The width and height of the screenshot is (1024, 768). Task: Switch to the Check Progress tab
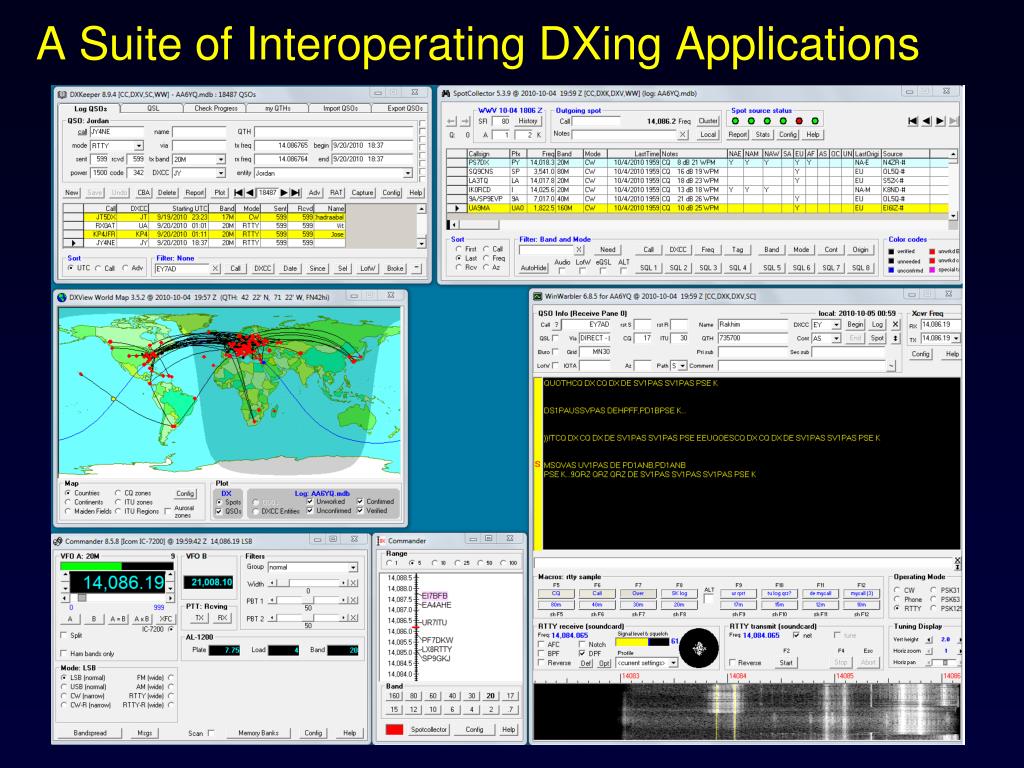coord(216,108)
